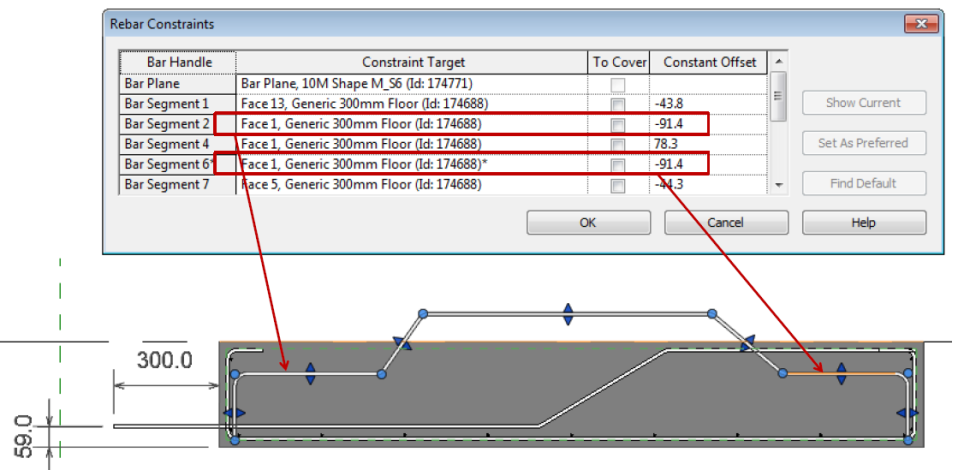The height and width of the screenshot is (470, 958).
Task: Click Bar Plane, 10M Shape M_S6 target cell
Action: click(412, 84)
